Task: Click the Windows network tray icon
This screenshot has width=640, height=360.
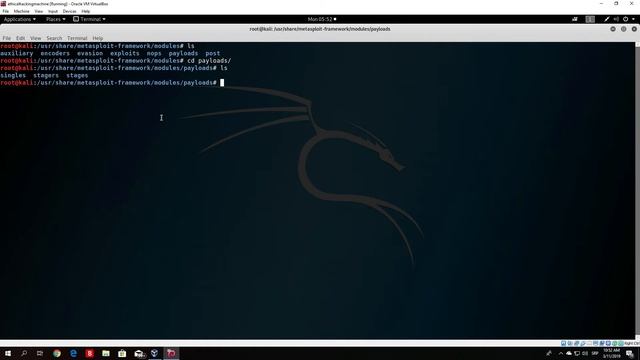Action: pos(577,353)
